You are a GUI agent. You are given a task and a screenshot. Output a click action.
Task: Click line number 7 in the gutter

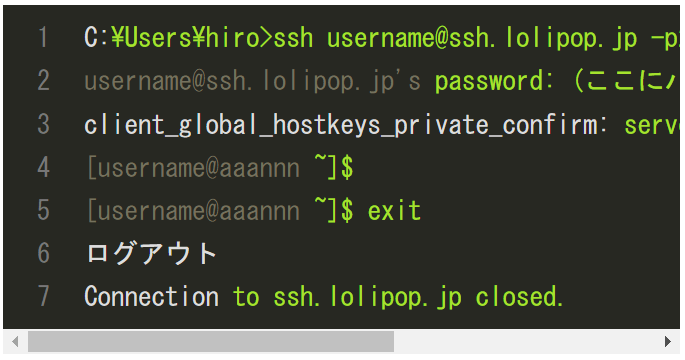pos(43,297)
